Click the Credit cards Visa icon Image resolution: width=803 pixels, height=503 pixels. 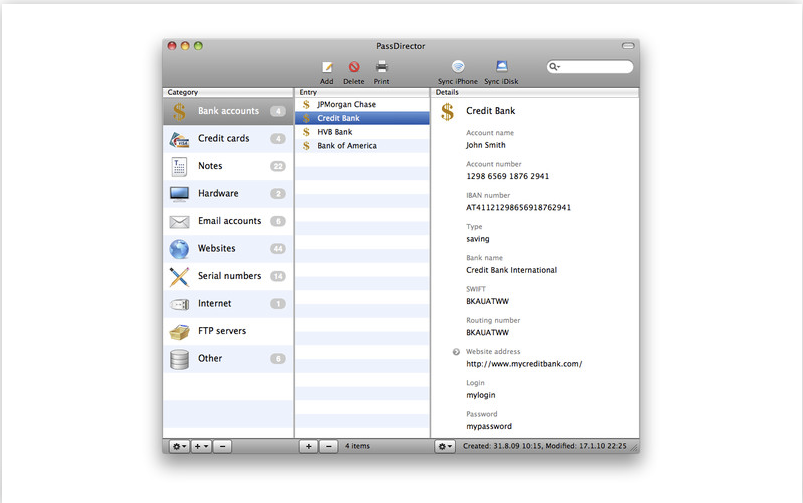pyautogui.click(x=180, y=139)
